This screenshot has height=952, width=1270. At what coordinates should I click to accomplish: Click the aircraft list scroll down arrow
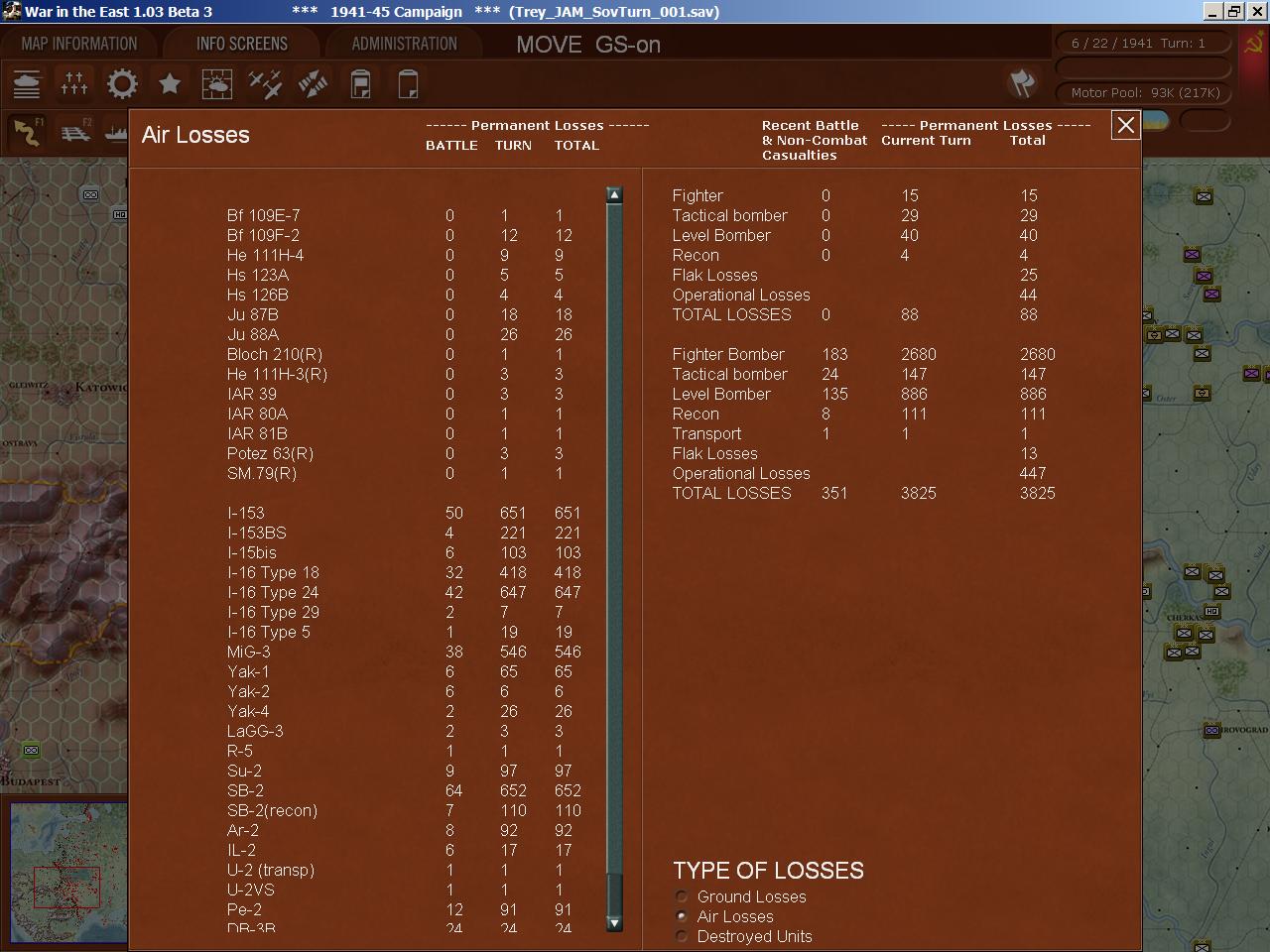click(x=614, y=922)
